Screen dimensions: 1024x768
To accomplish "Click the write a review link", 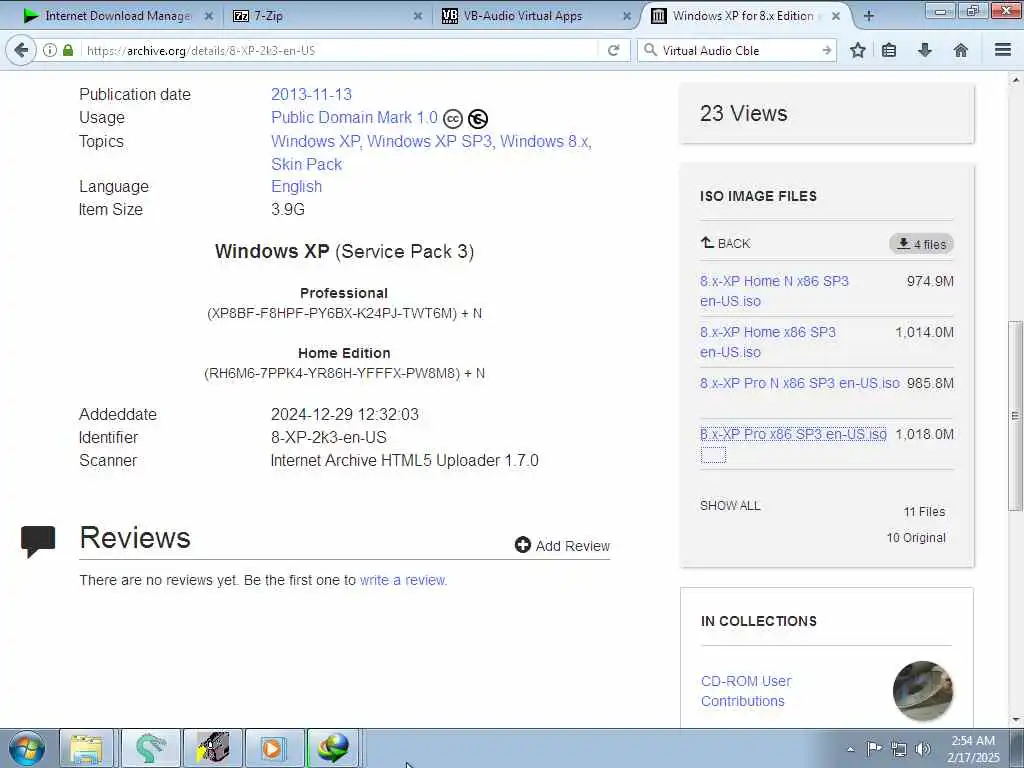I will tap(402, 580).
